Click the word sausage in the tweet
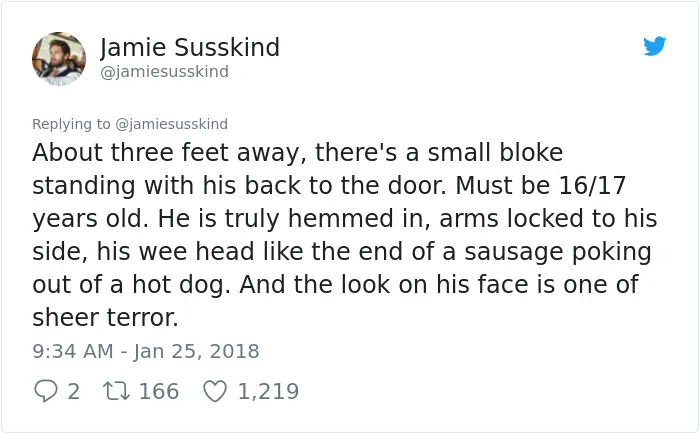The image size is (700, 434). pyautogui.click(x=514, y=252)
